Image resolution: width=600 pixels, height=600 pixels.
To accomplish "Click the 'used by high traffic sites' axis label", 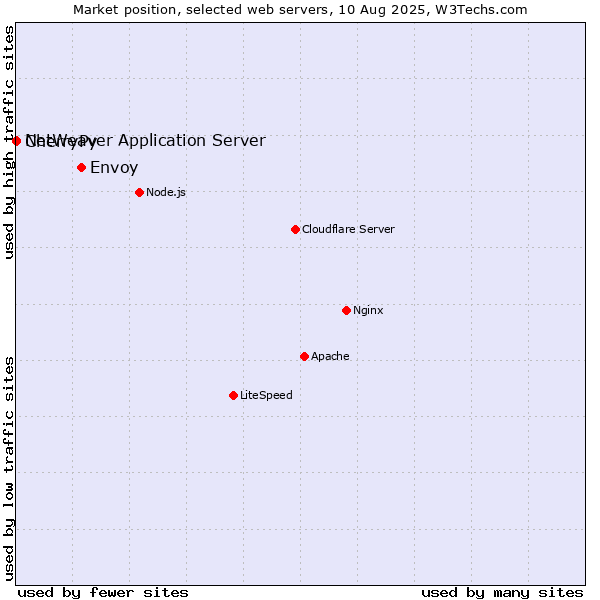I will (x=9, y=142).
